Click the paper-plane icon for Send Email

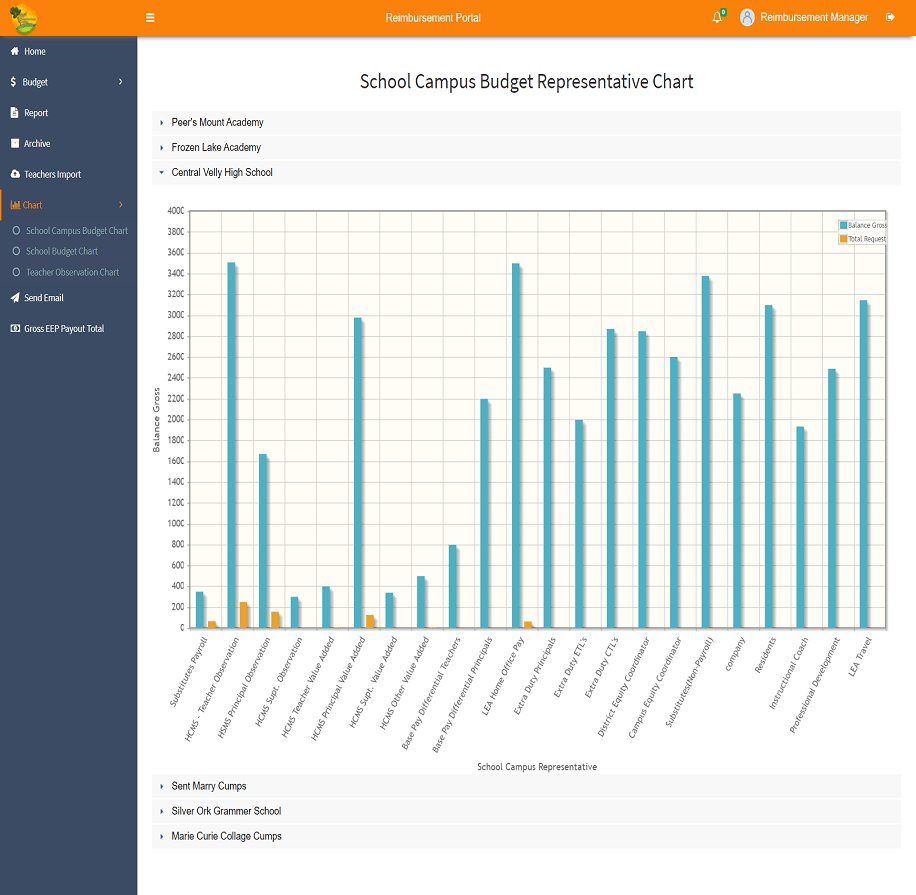[14, 297]
